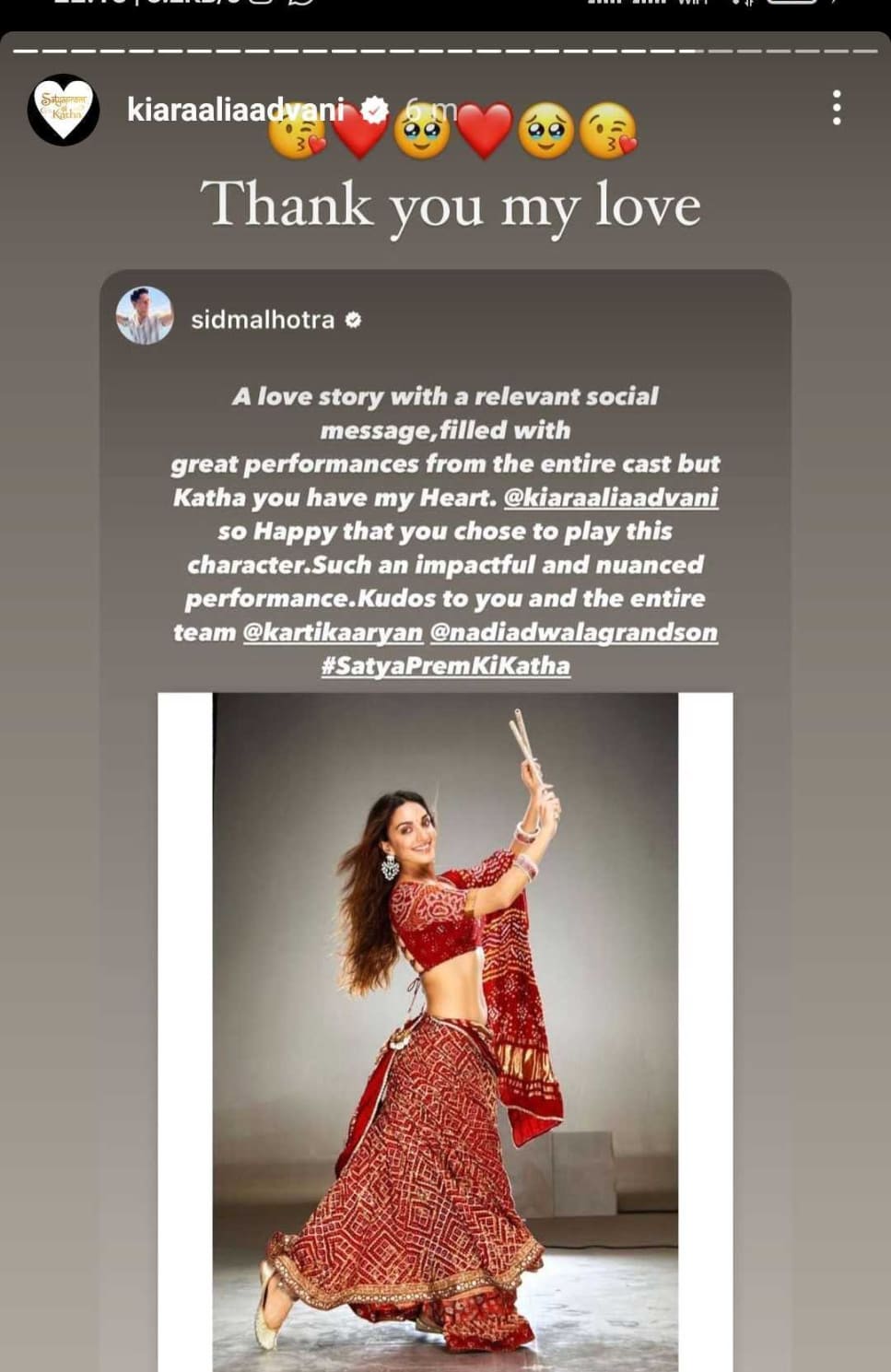
Task: Tap the "Thank you my love" text
Action: pos(451,205)
